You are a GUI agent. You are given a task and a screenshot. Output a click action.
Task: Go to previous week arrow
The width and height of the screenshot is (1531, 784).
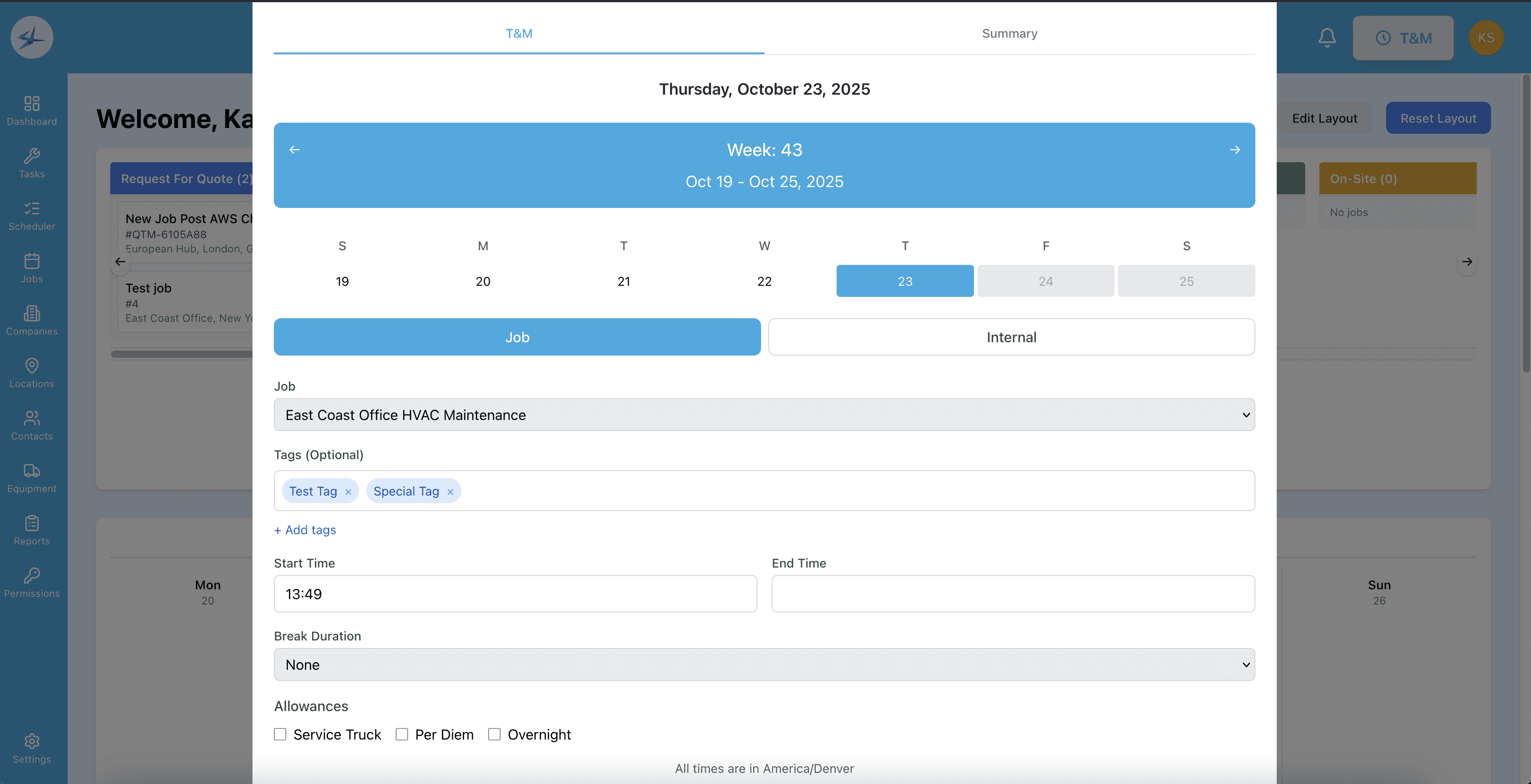pos(294,150)
